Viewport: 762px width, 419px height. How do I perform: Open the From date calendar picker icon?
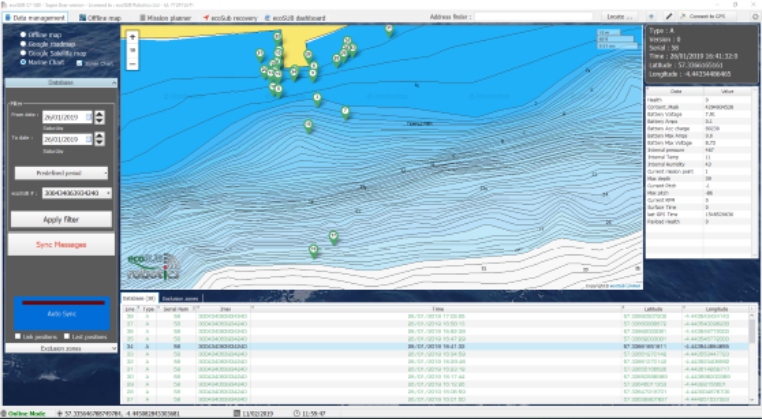[x=90, y=117]
